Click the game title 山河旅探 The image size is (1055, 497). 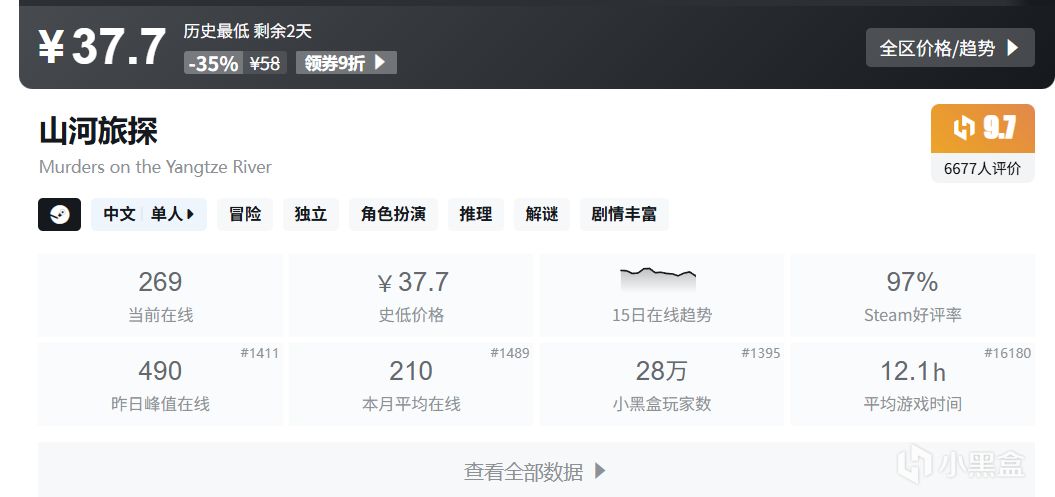[98, 130]
